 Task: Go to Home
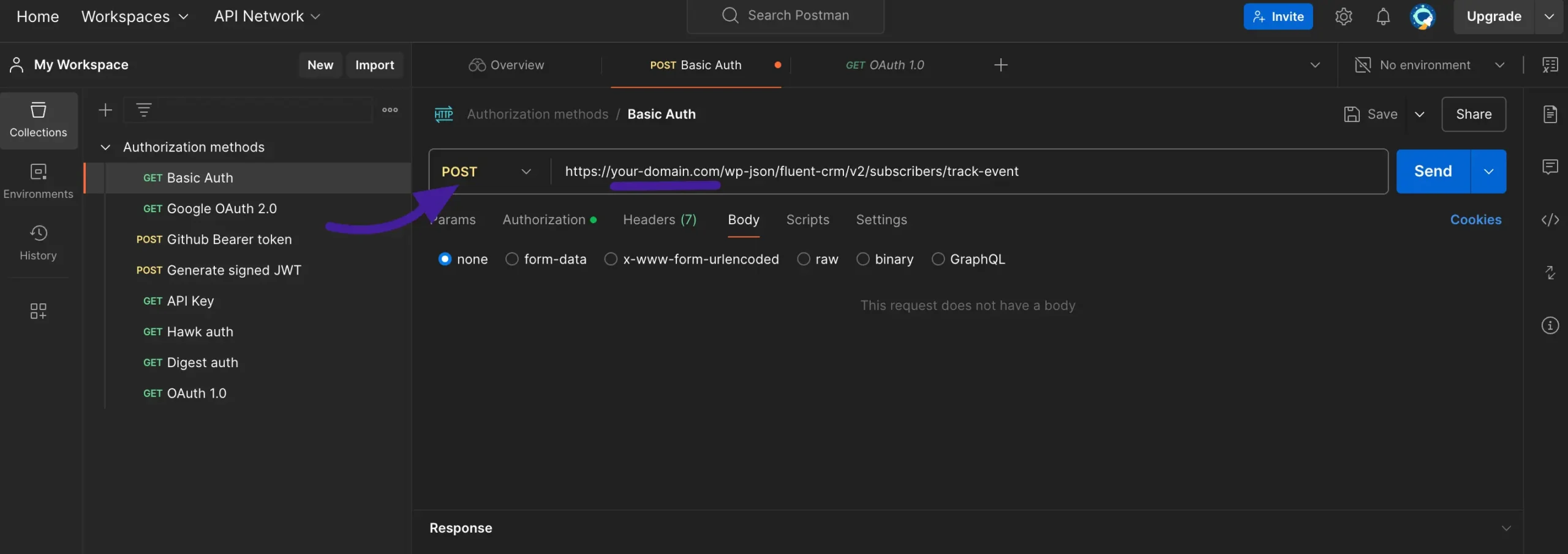(x=37, y=17)
